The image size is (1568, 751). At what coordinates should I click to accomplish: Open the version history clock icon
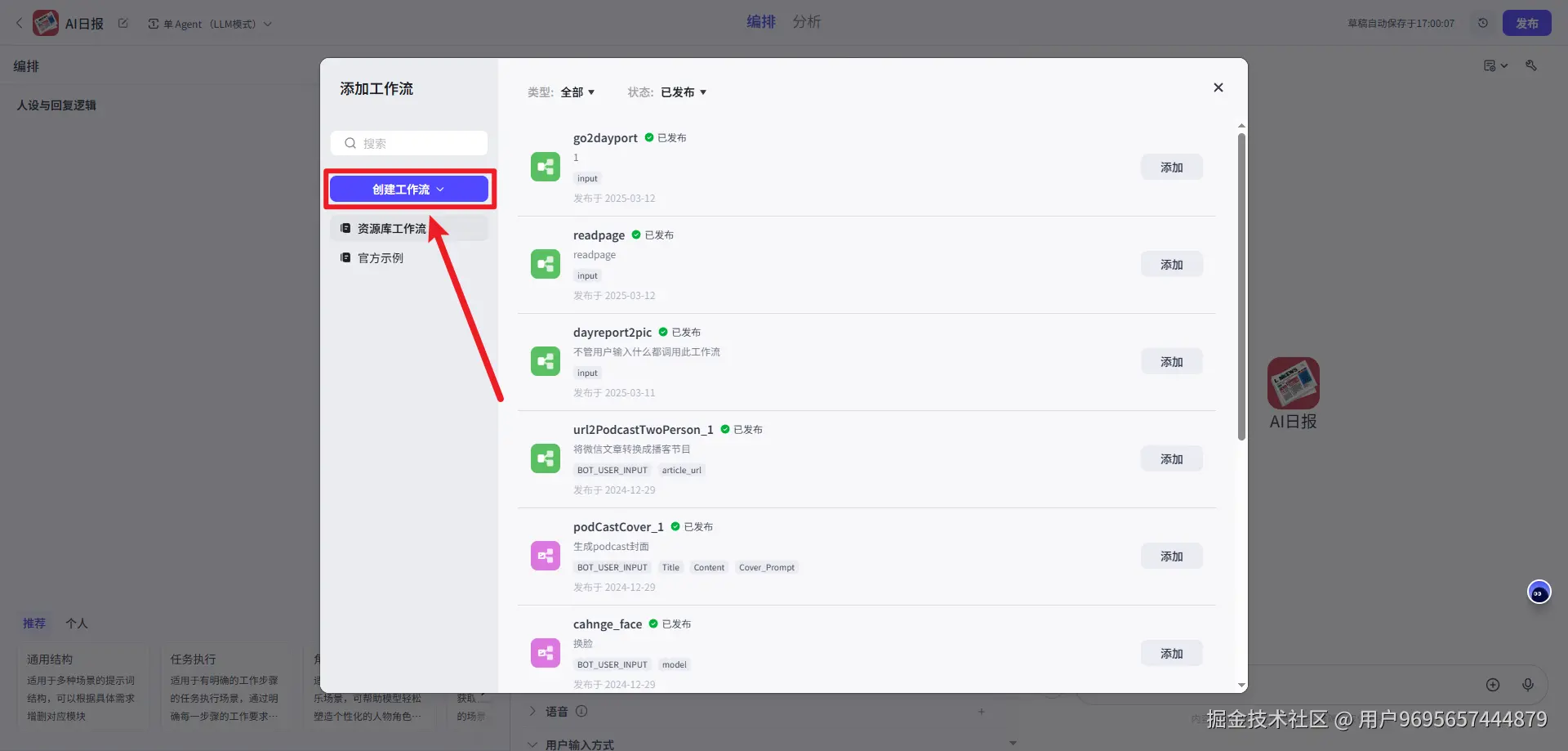1483,23
